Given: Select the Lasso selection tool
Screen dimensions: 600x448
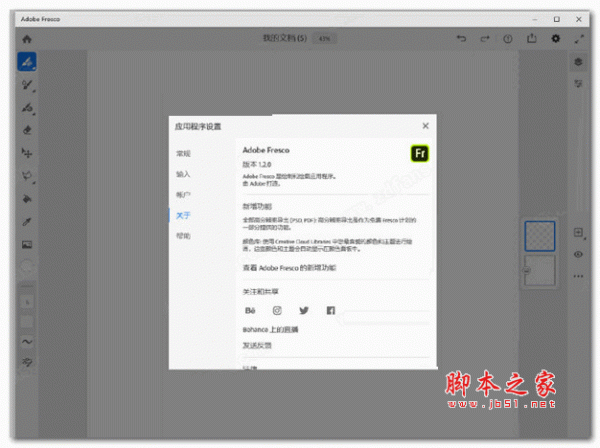Looking at the screenshot, I should click(27, 176).
